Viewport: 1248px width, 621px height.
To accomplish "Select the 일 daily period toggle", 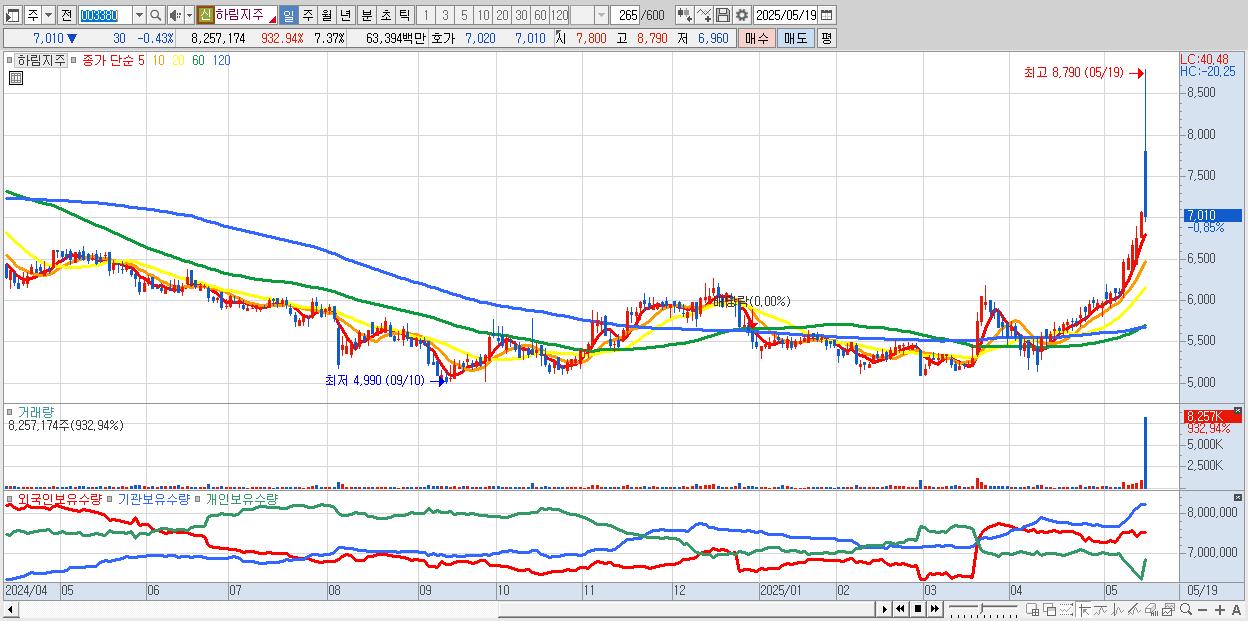I will click(x=289, y=15).
